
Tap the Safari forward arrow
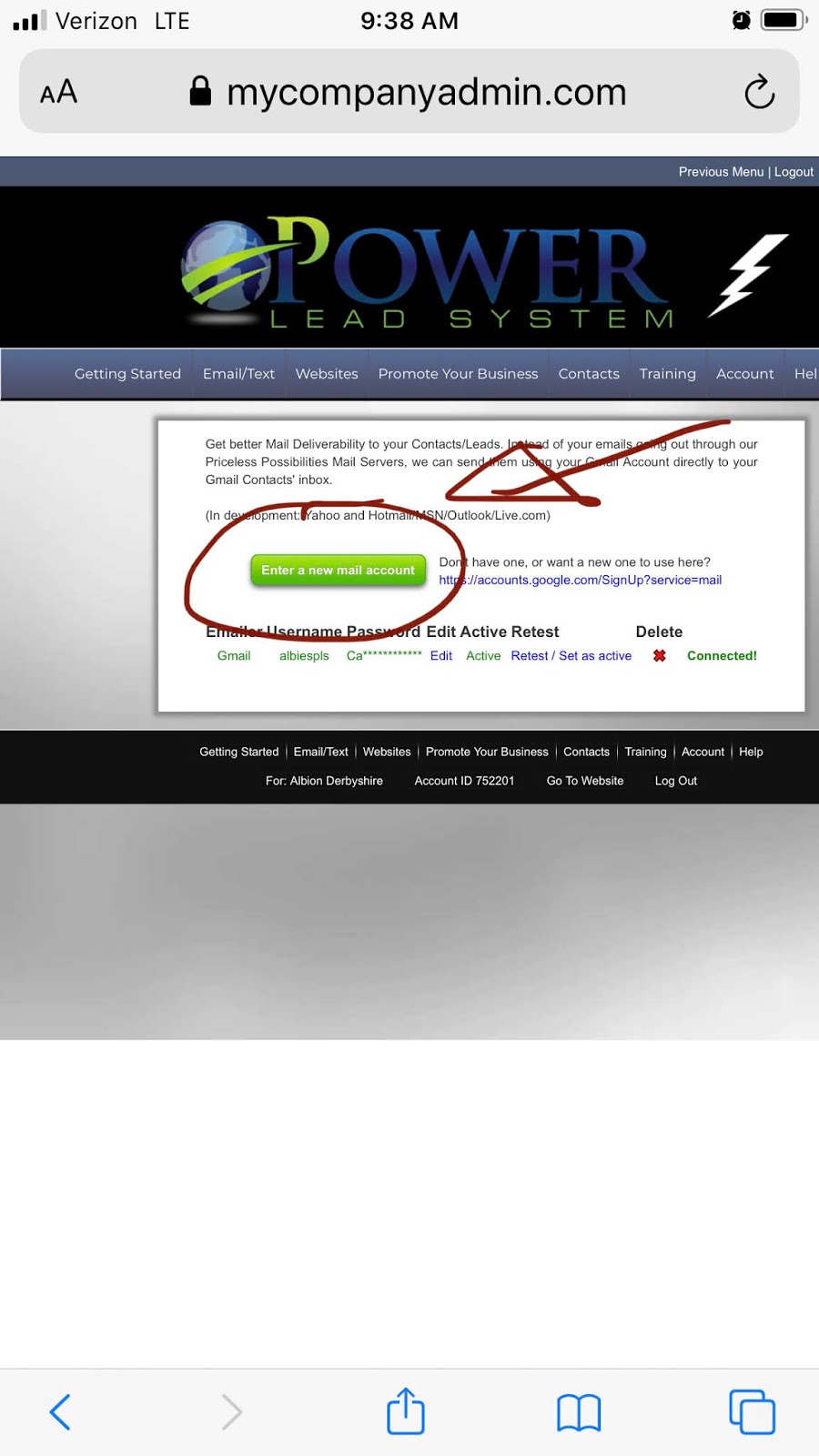click(x=232, y=1412)
